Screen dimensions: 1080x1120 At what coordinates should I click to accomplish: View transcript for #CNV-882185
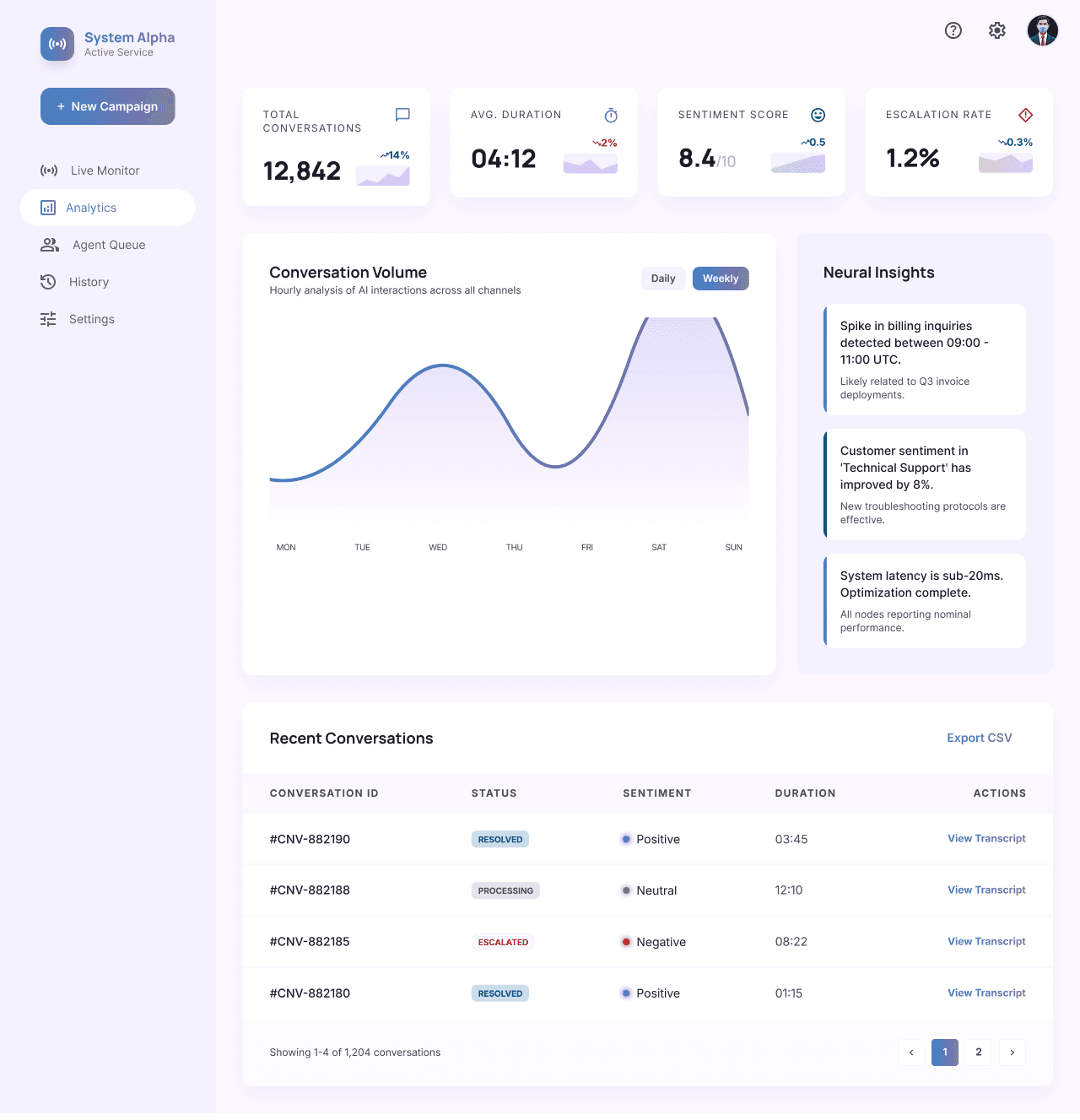click(986, 941)
